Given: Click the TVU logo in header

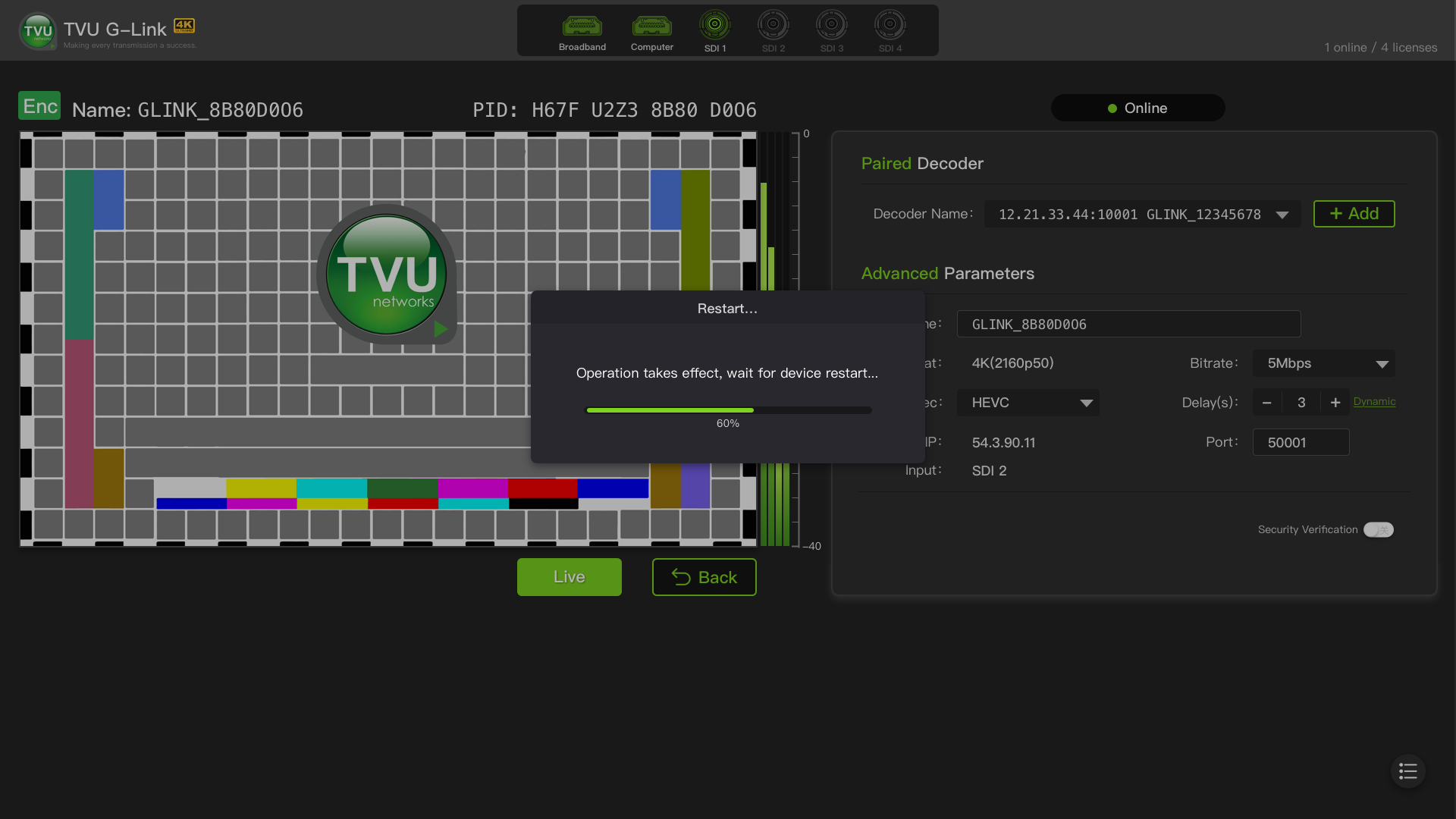Looking at the screenshot, I should 37,31.
